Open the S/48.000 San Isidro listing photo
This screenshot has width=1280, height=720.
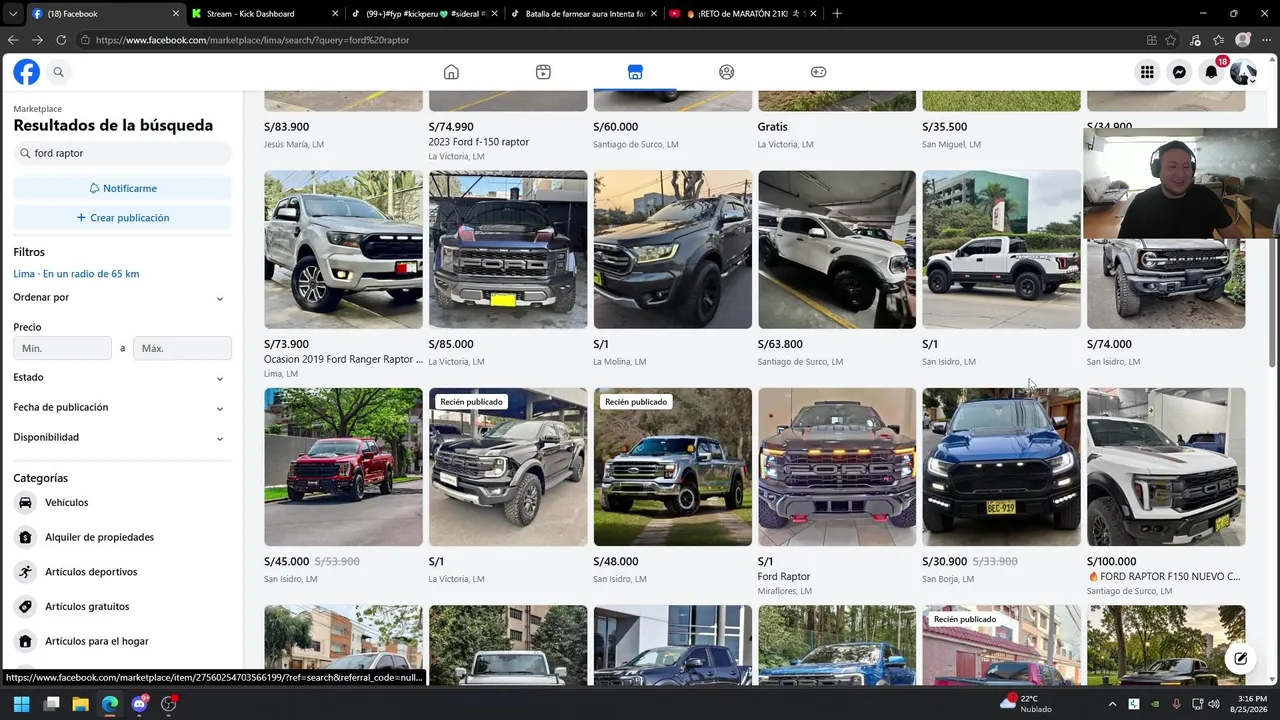672,467
